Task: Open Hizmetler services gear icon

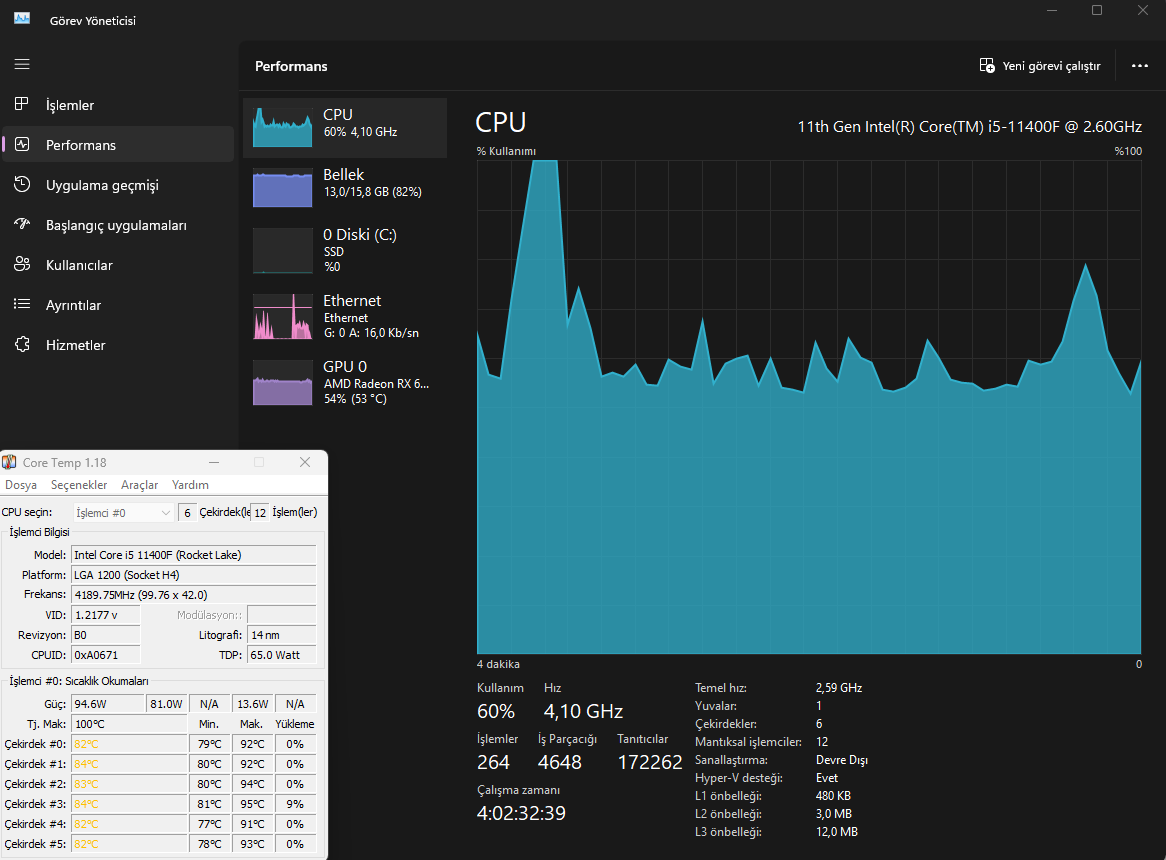Action: [x=22, y=344]
